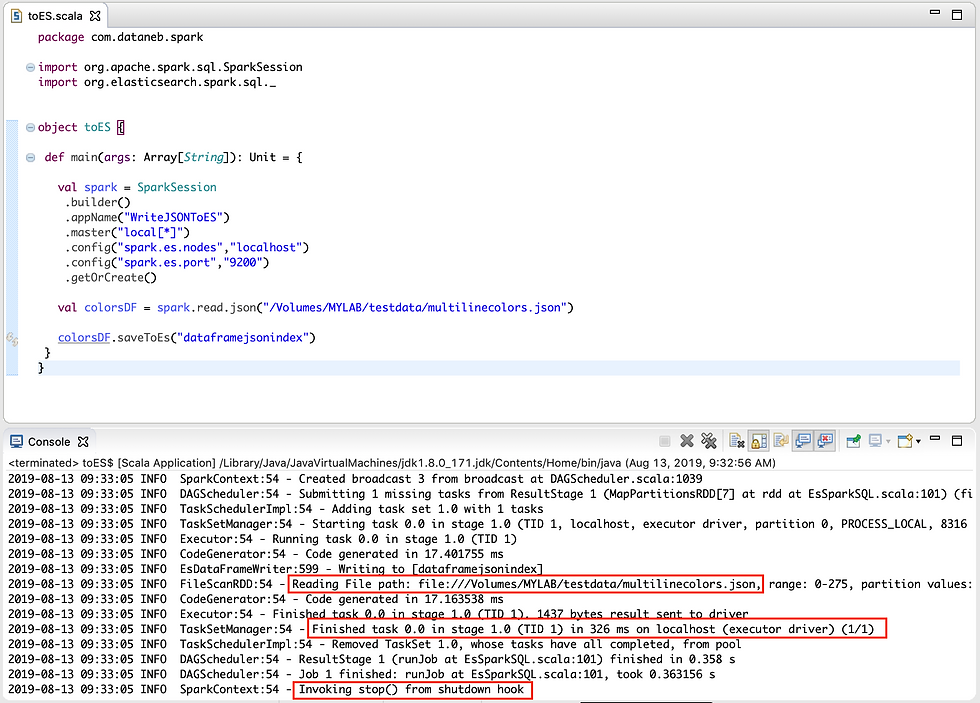
Task: Place cursor on package com.dataneb.spark line
Action: click(121, 37)
